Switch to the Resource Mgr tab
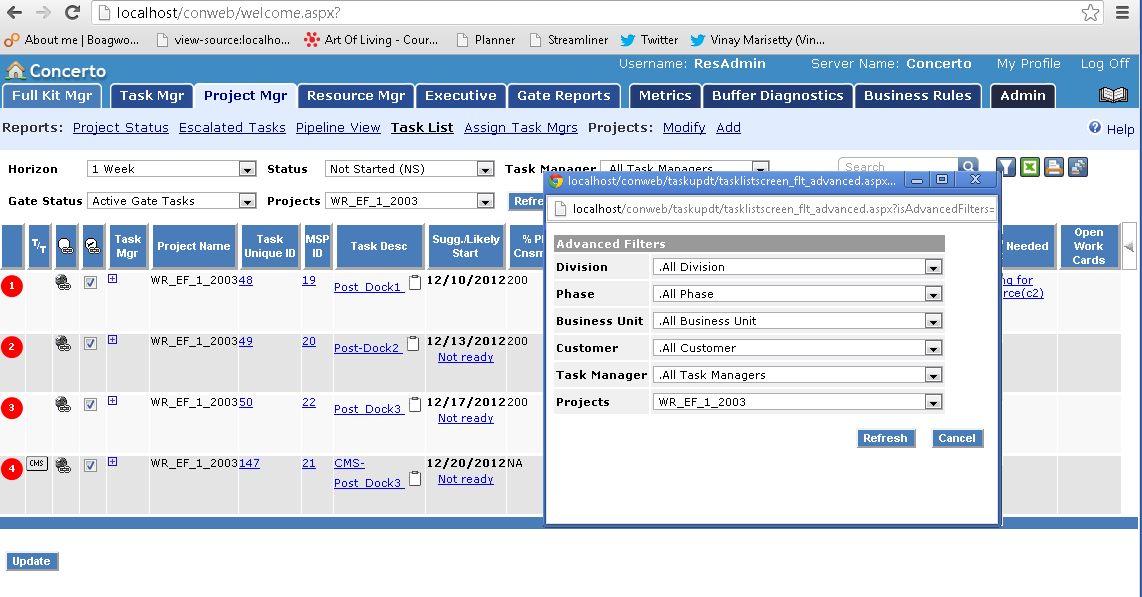1142x597 pixels. (x=355, y=95)
